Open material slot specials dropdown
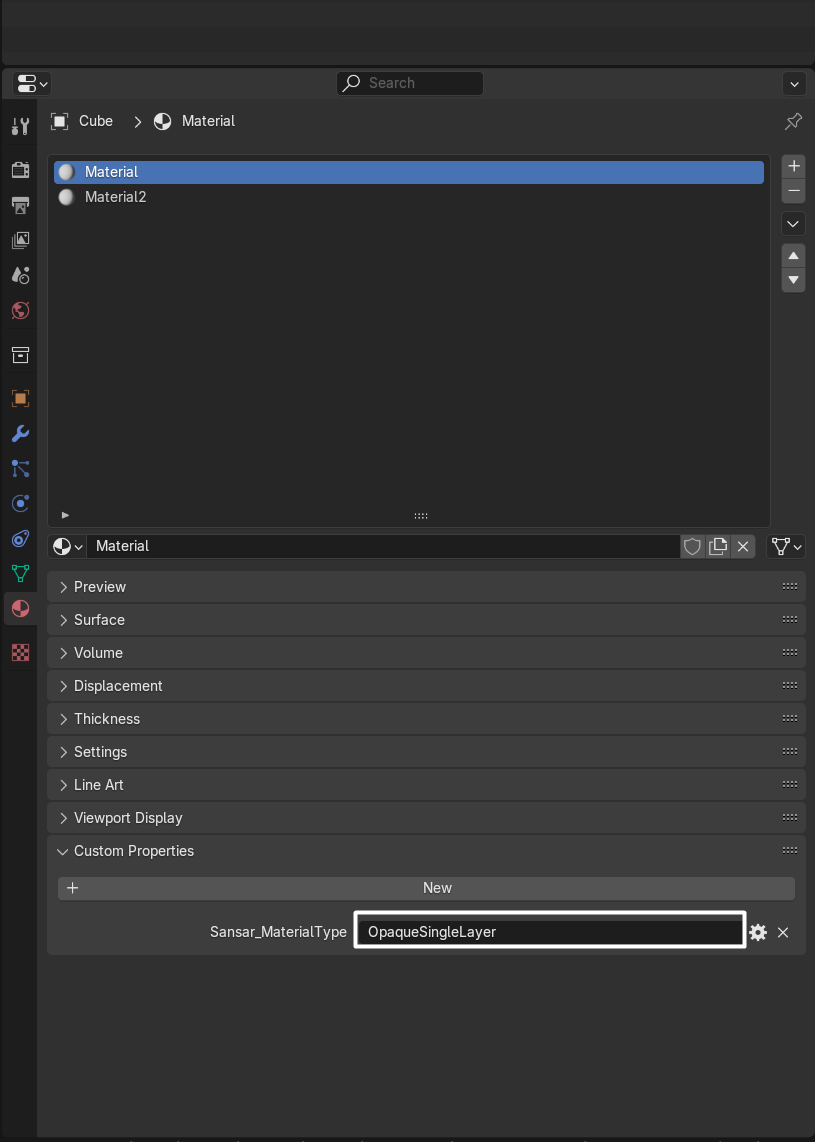 point(794,223)
